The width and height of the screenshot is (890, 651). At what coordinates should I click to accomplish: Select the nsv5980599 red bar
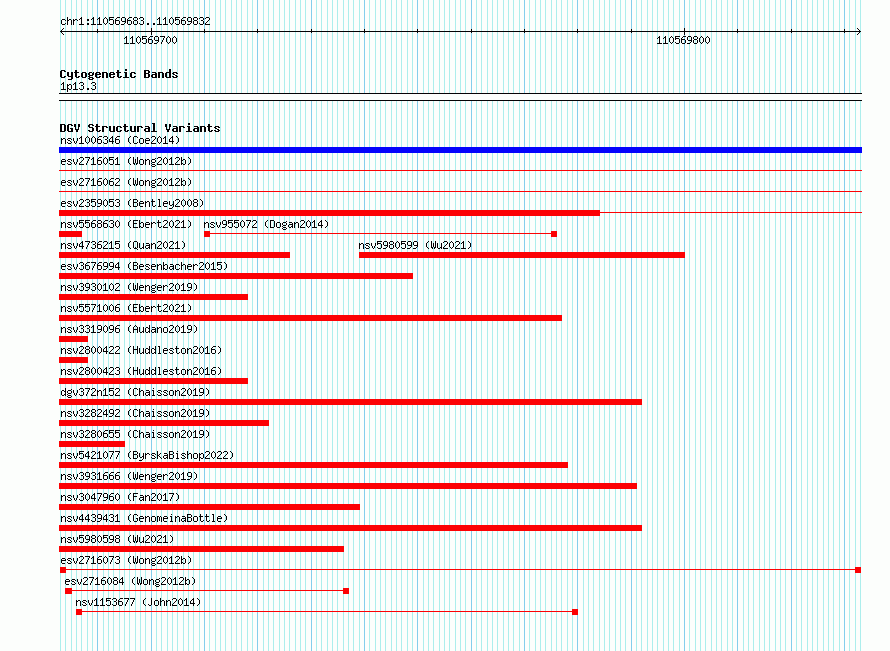click(x=522, y=255)
